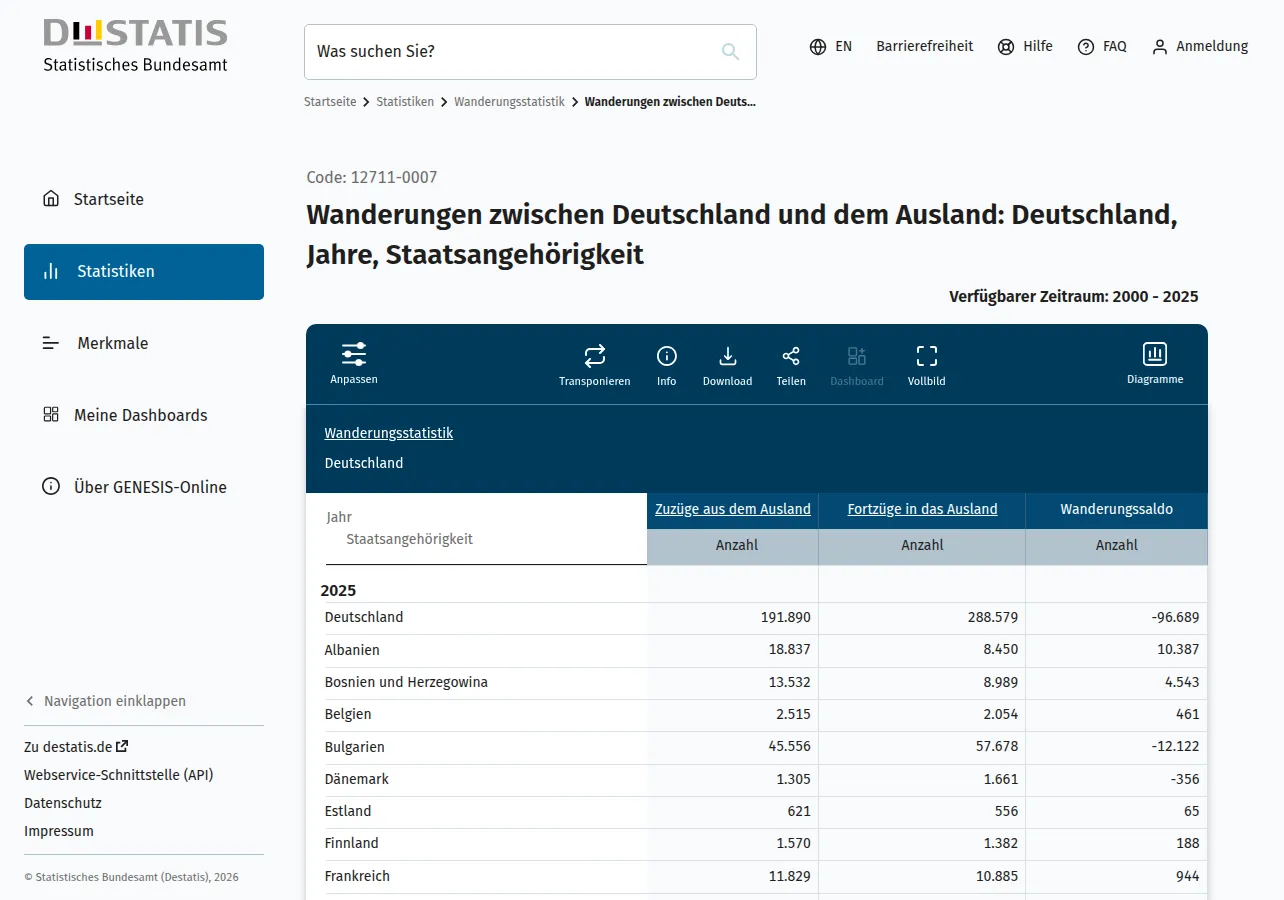This screenshot has width=1284, height=900.
Task: Collapse the sidebar with Navigation einklappen
Action: click(x=105, y=701)
